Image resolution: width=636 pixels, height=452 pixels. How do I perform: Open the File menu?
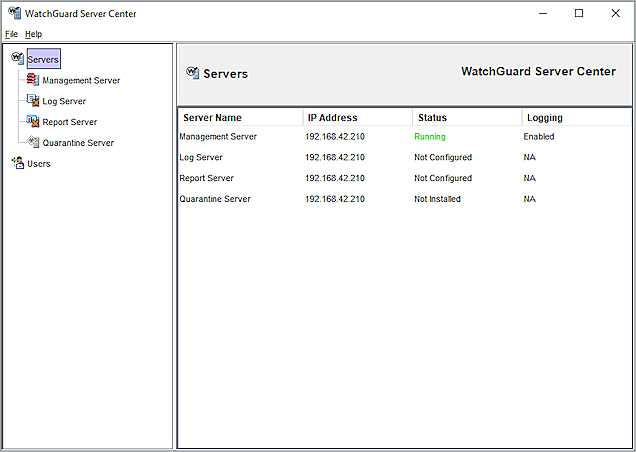[x=11, y=34]
